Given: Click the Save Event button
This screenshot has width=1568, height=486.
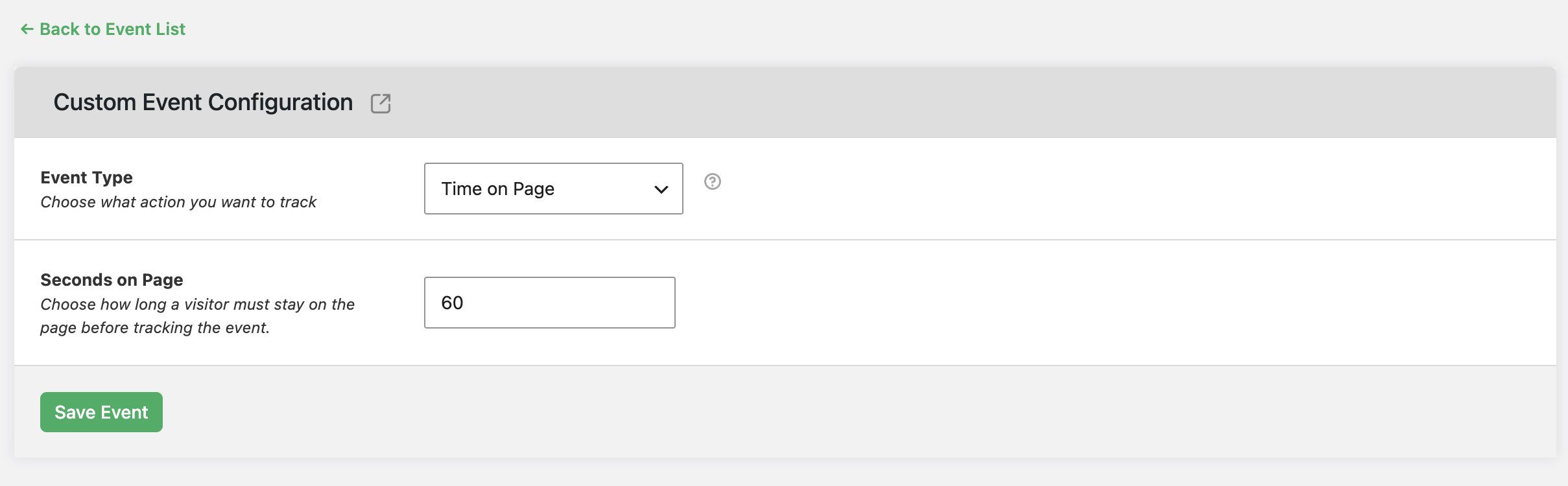Looking at the screenshot, I should pos(101,412).
